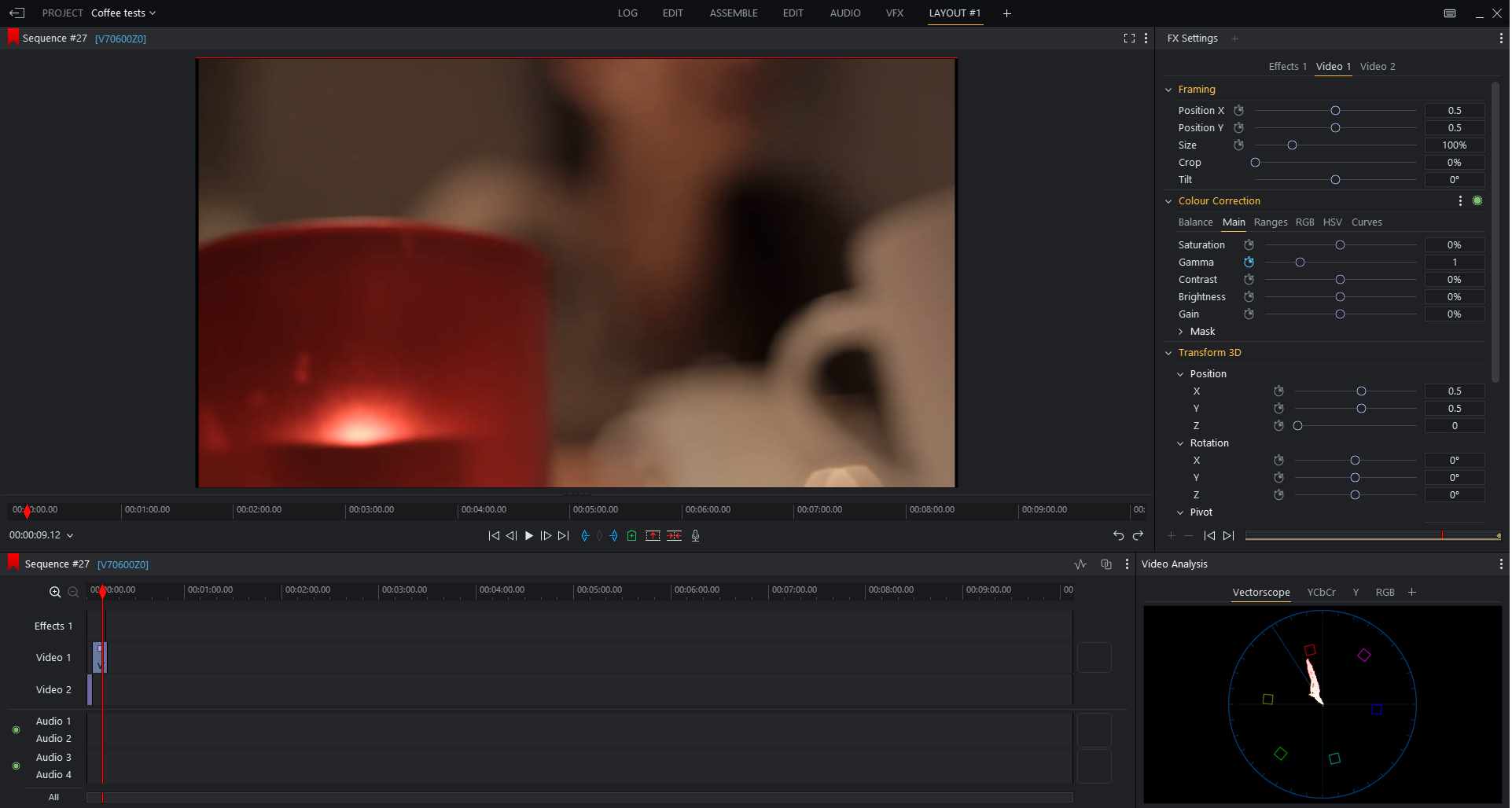Toggle Audio 3 and 4 track enable dot
Image resolution: width=1512 pixels, height=808 pixels.
point(17,766)
